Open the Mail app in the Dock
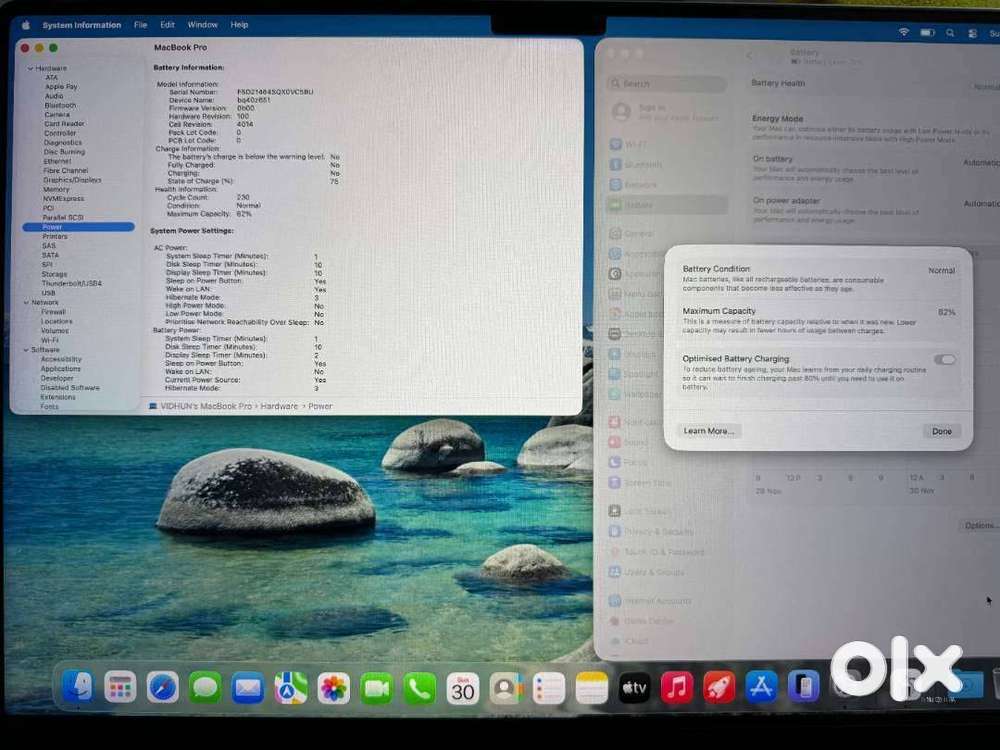This screenshot has height=750, width=1000. click(x=247, y=688)
